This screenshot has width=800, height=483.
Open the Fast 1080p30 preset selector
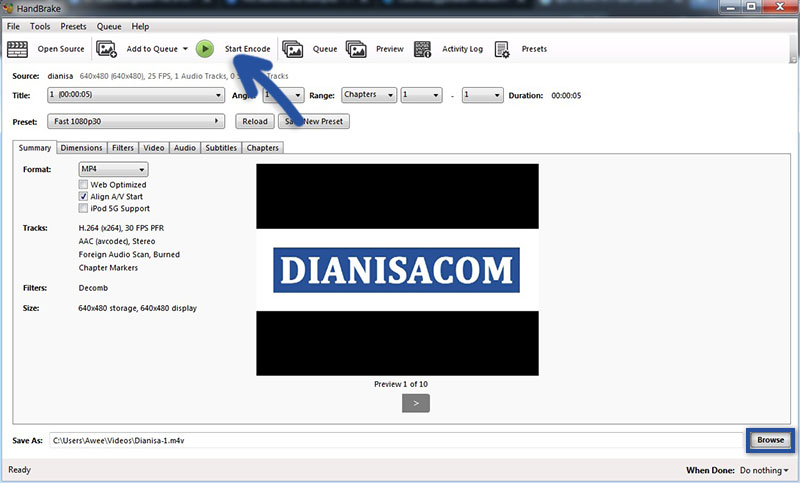(136, 121)
